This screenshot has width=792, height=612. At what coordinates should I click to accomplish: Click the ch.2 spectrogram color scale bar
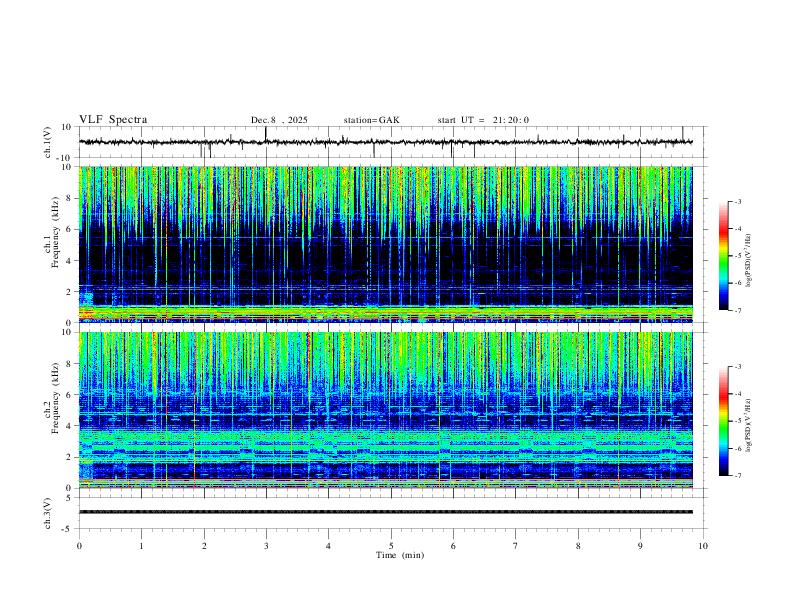click(723, 421)
